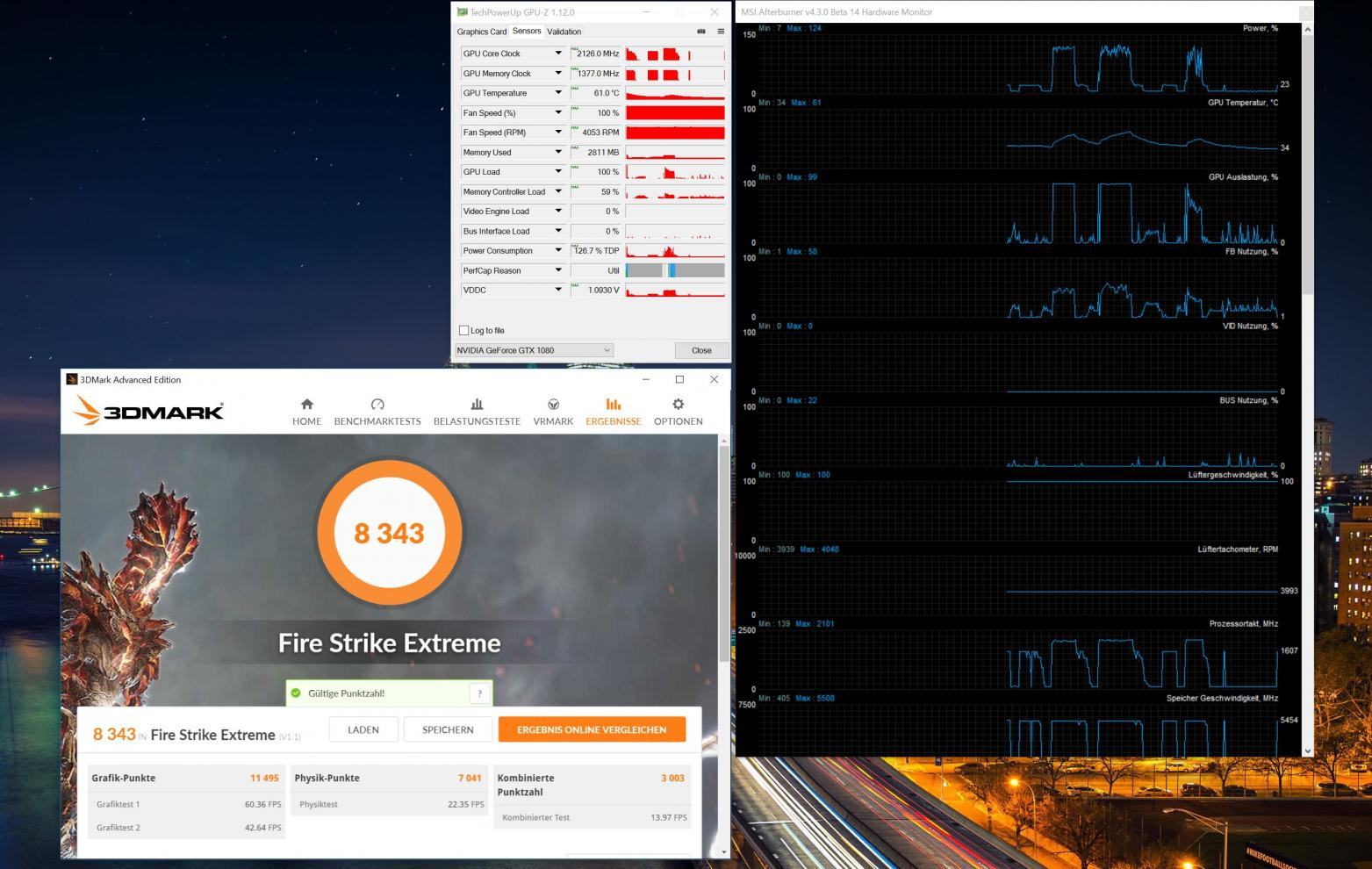This screenshot has height=869, width=1372.
Task: Minimize the 3DMark Advanced Edition window
Action: tap(646, 379)
